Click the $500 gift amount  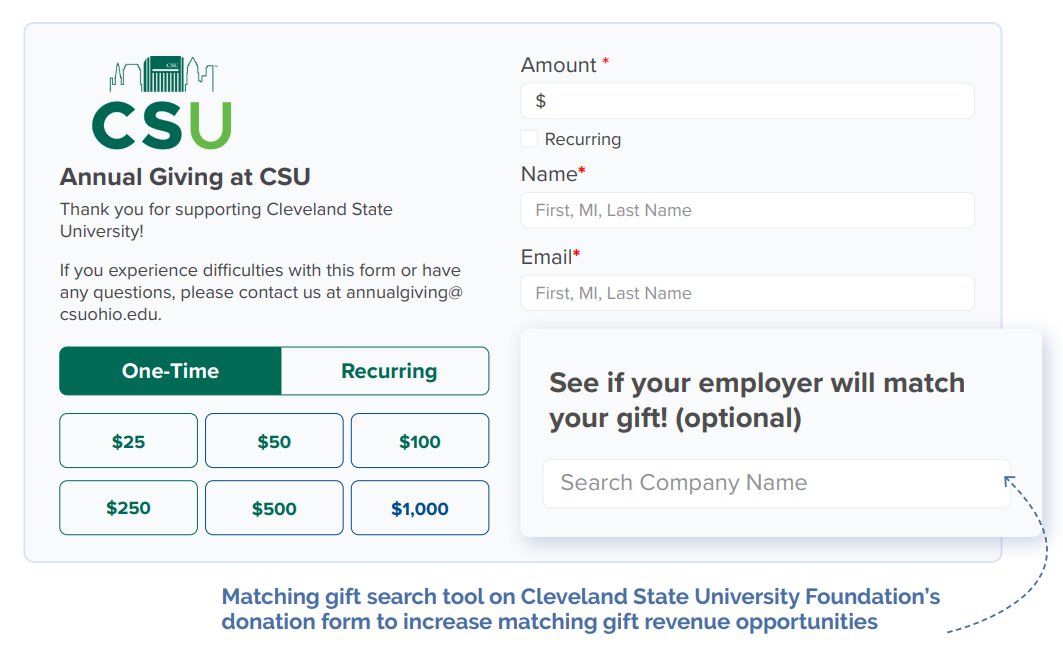pyautogui.click(x=274, y=507)
